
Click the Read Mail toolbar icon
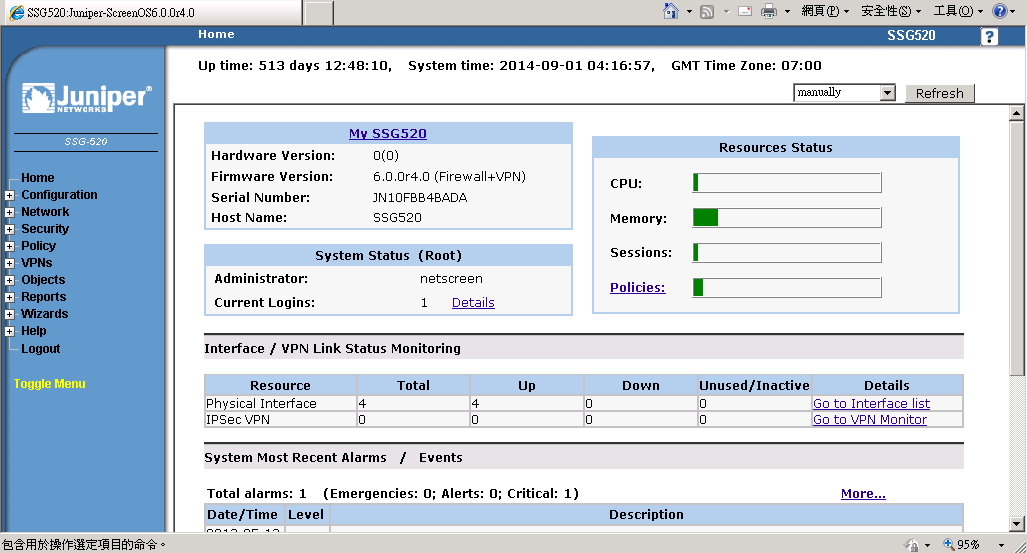pos(745,11)
